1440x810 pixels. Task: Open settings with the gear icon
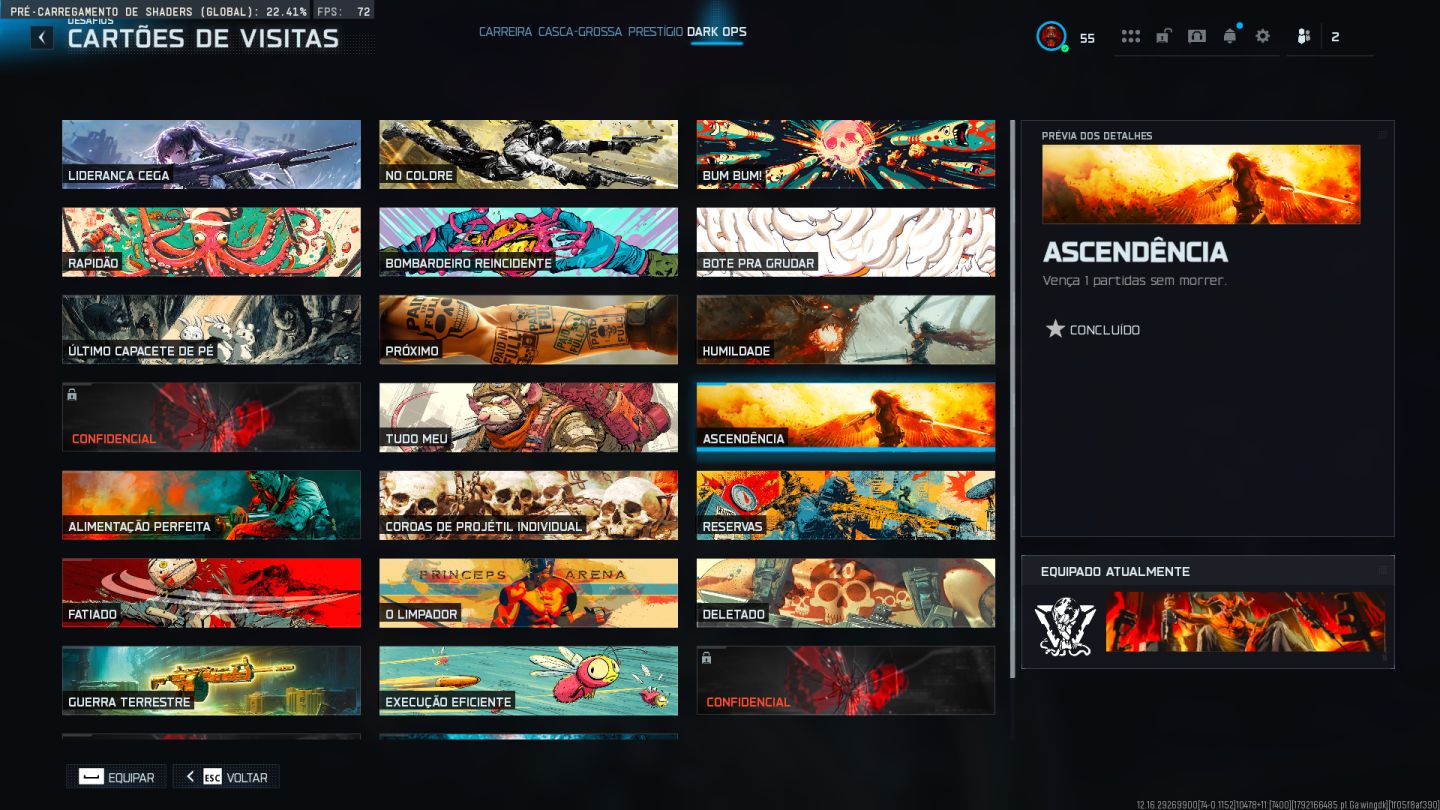click(x=1263, y=36)
